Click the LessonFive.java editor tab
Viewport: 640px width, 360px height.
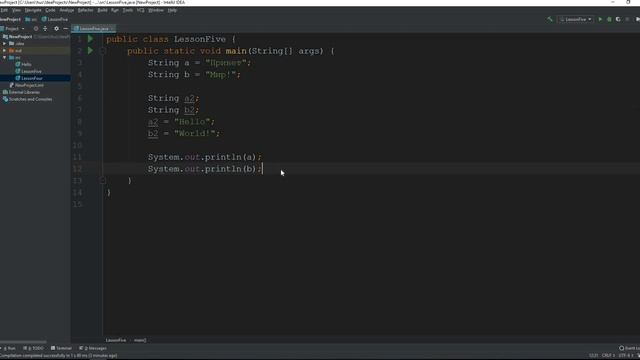92,29
